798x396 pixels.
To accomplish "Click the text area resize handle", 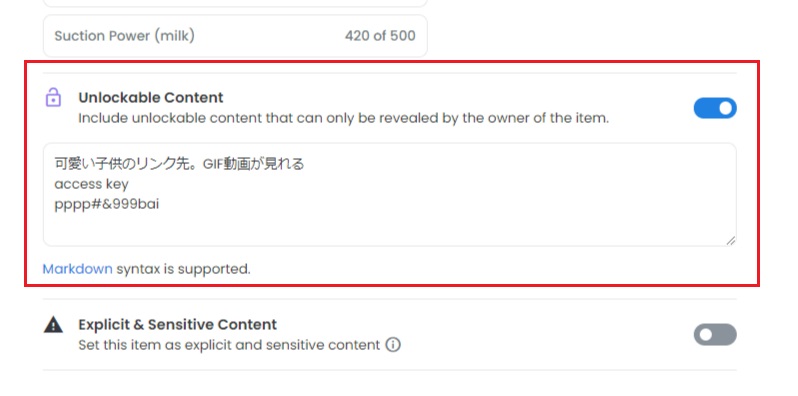I will click(x=730, y=241).
